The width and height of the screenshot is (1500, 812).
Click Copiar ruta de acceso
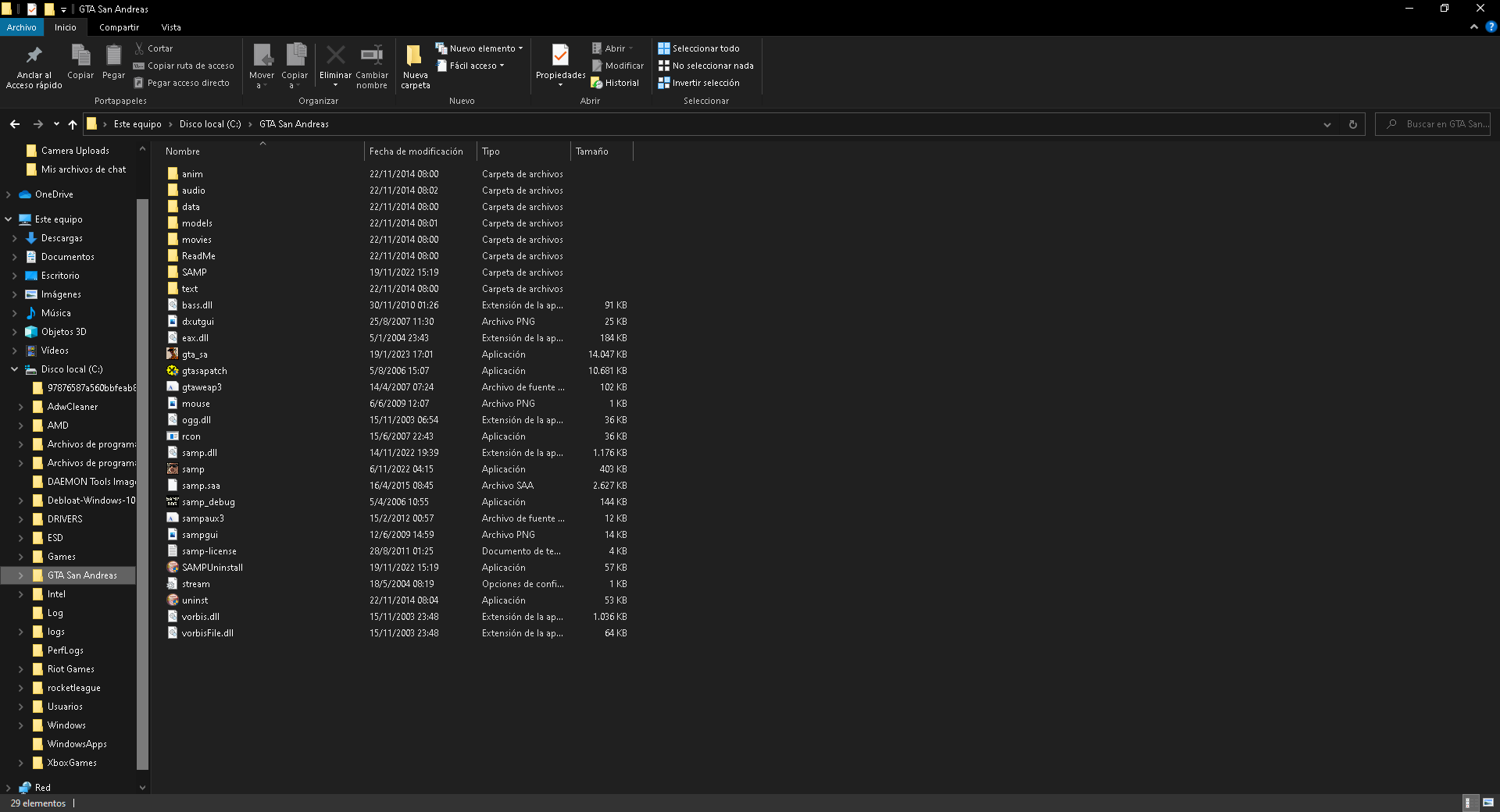[x=184, y=66]
